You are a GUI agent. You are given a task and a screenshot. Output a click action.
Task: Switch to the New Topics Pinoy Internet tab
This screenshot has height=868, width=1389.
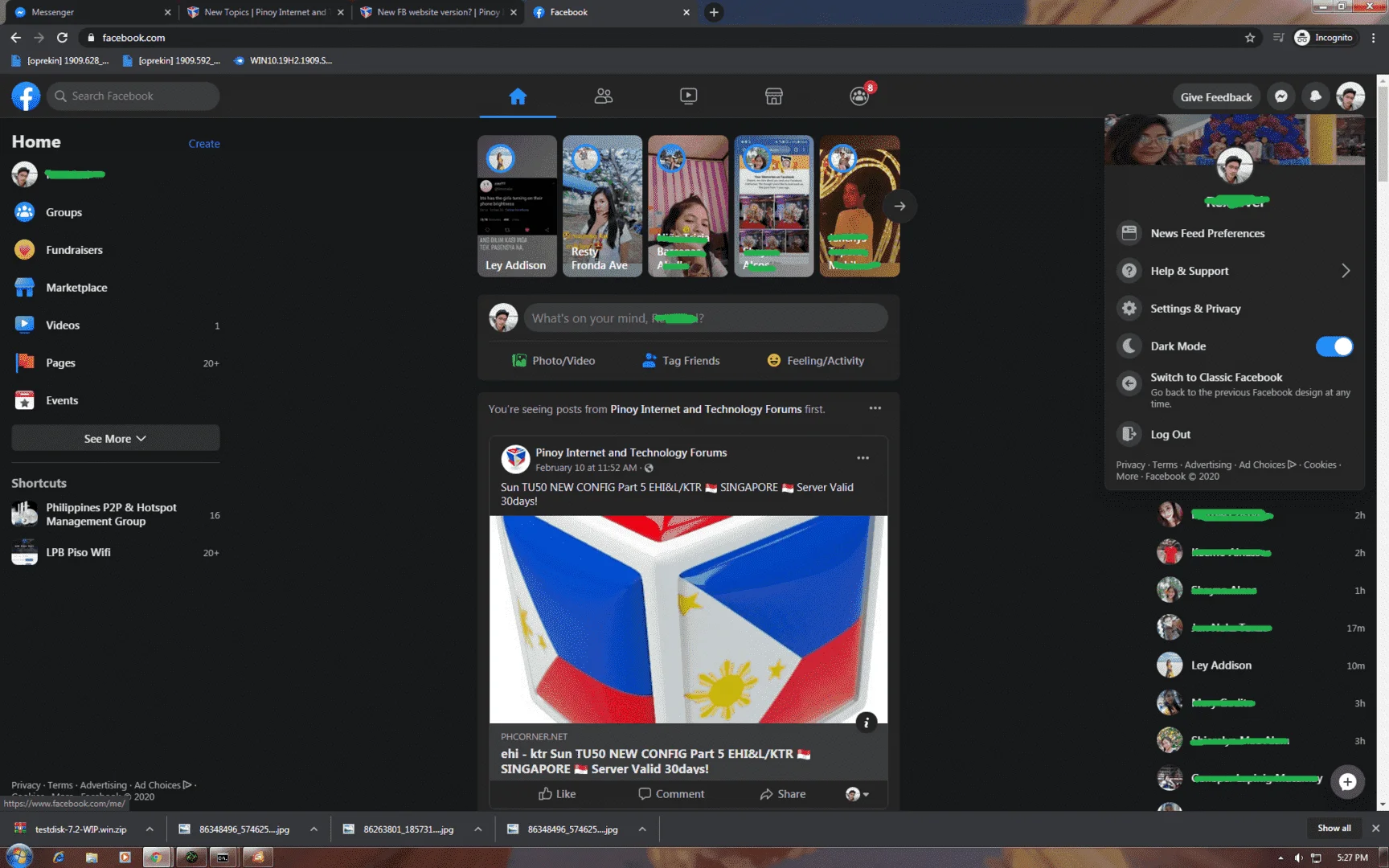click(264, 12)
